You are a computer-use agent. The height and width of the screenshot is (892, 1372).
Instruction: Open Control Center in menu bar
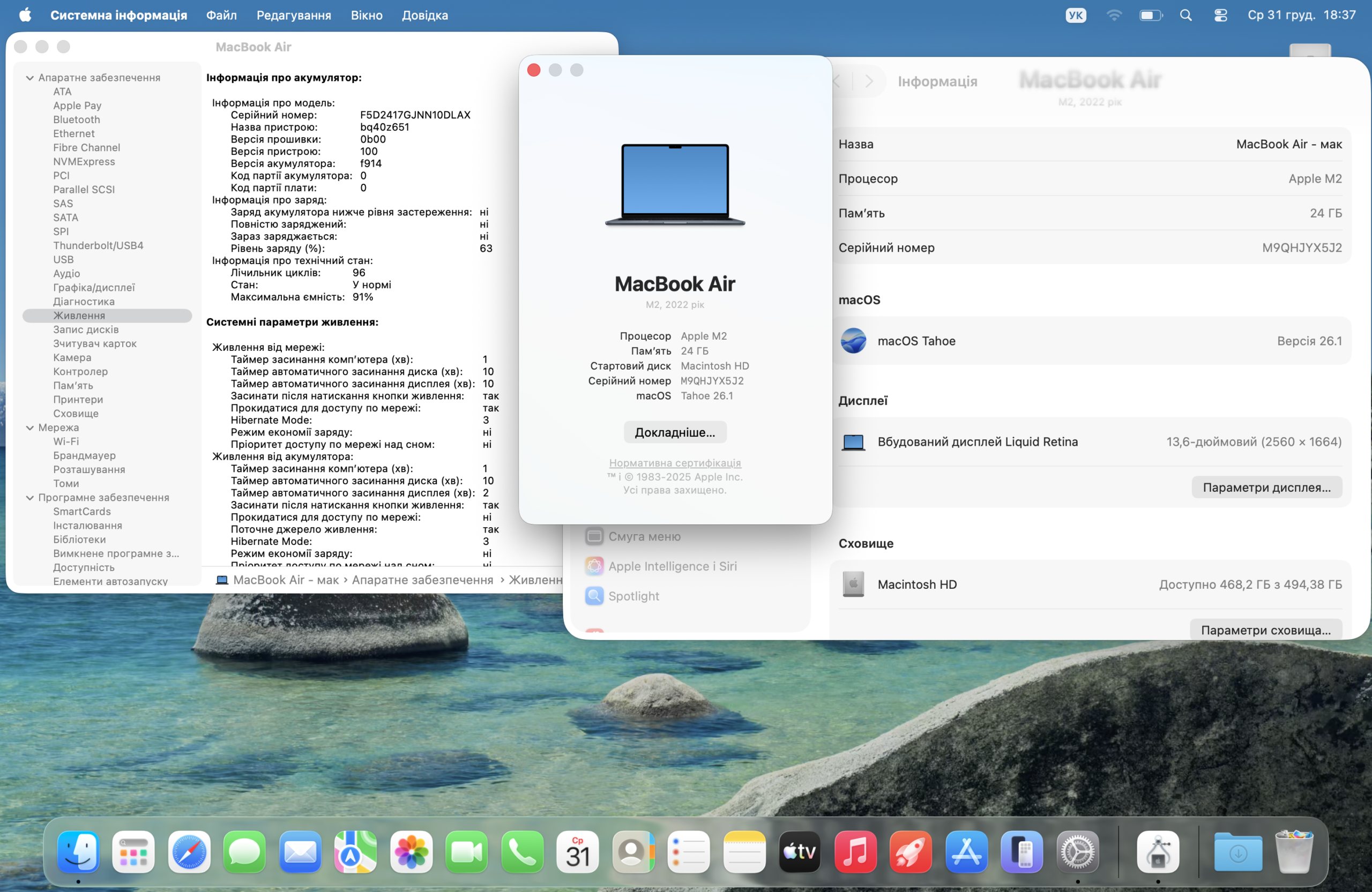(1220, 16)
